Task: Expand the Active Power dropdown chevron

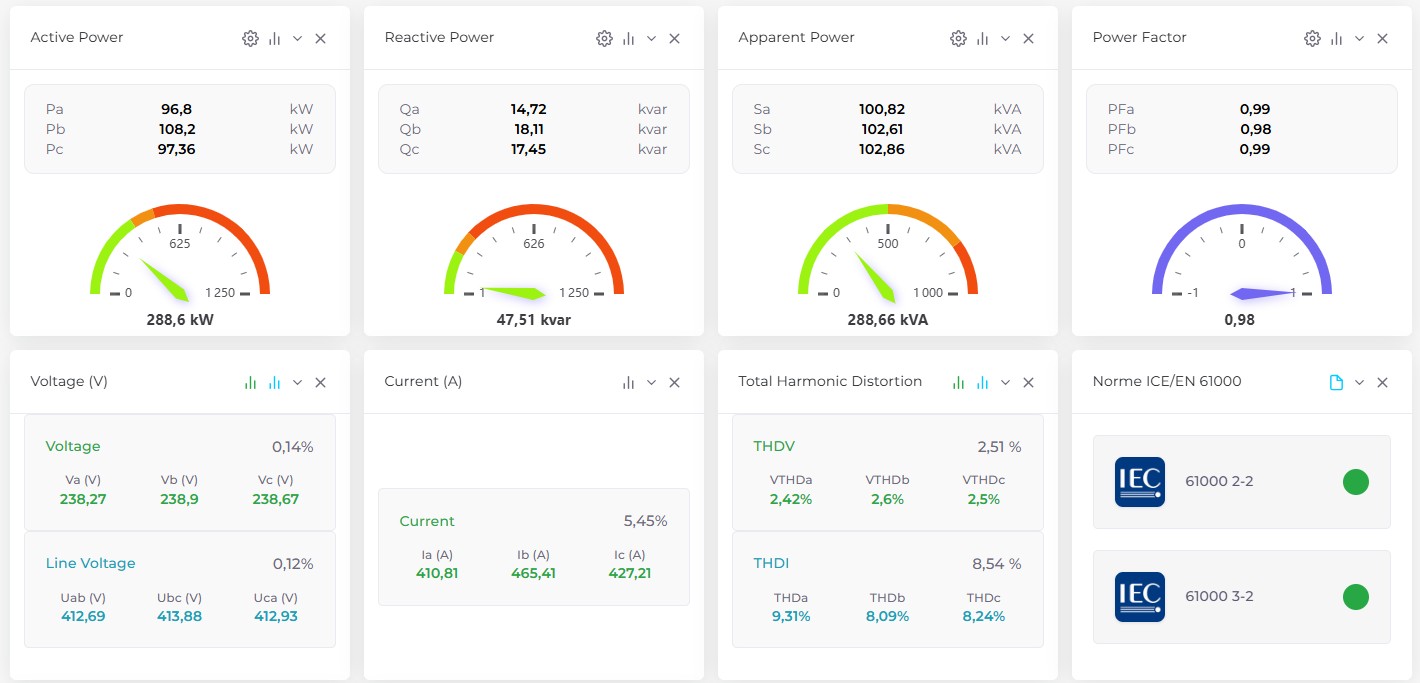Action: (297, 38)
